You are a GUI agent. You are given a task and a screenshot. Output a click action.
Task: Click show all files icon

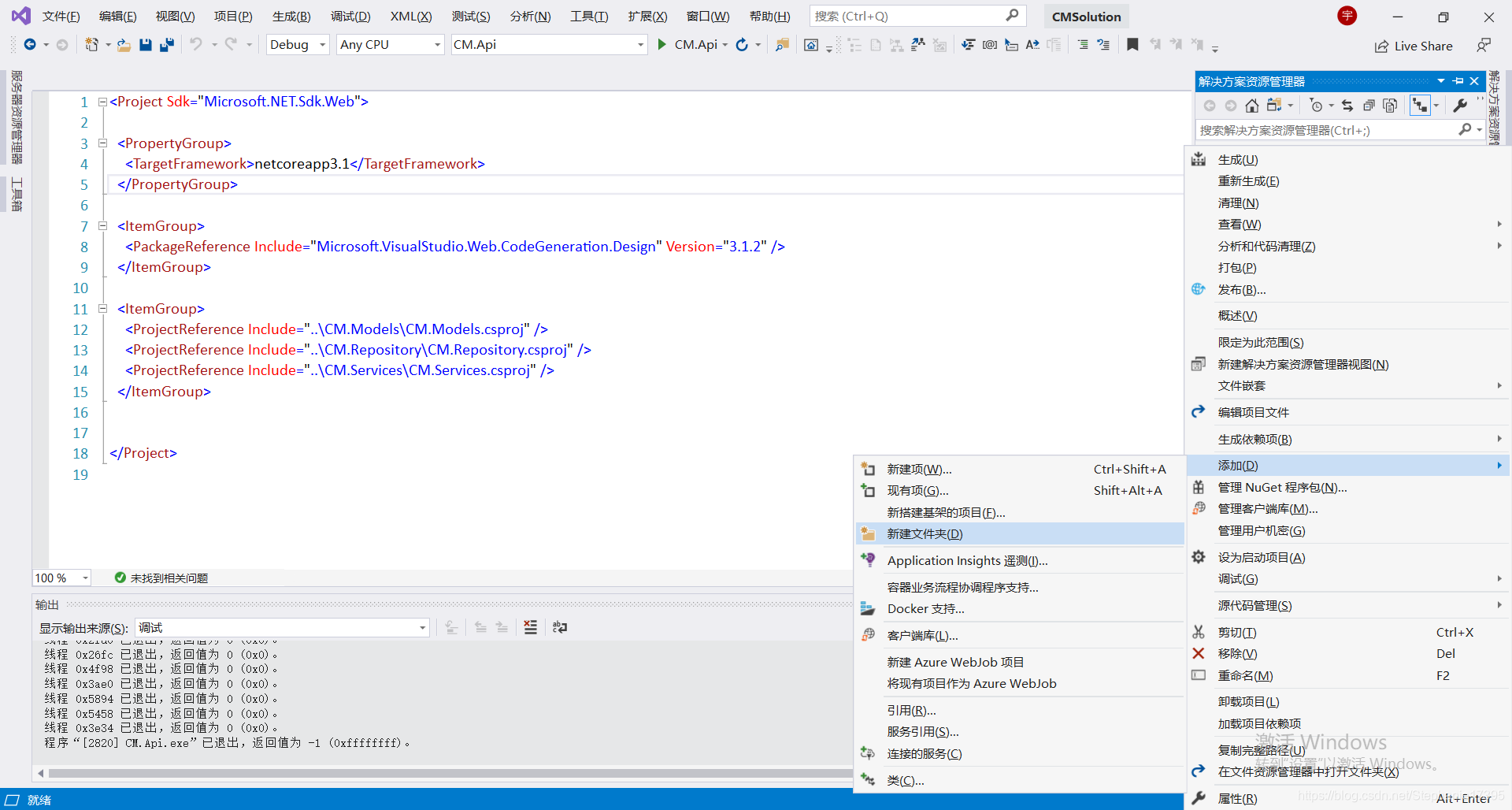[x=1390, y=105]
